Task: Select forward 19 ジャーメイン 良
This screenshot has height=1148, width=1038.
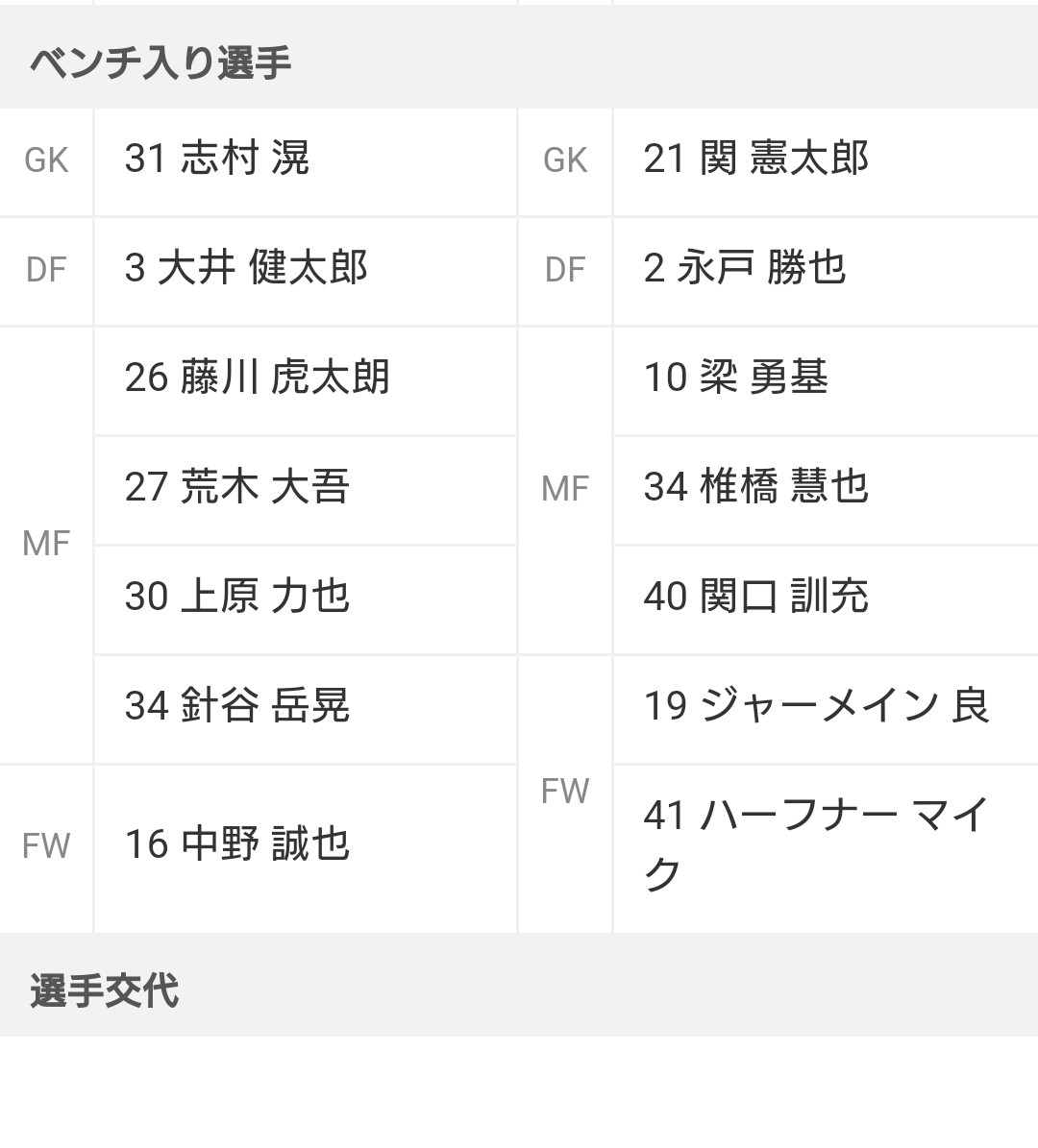Action: 816,707
